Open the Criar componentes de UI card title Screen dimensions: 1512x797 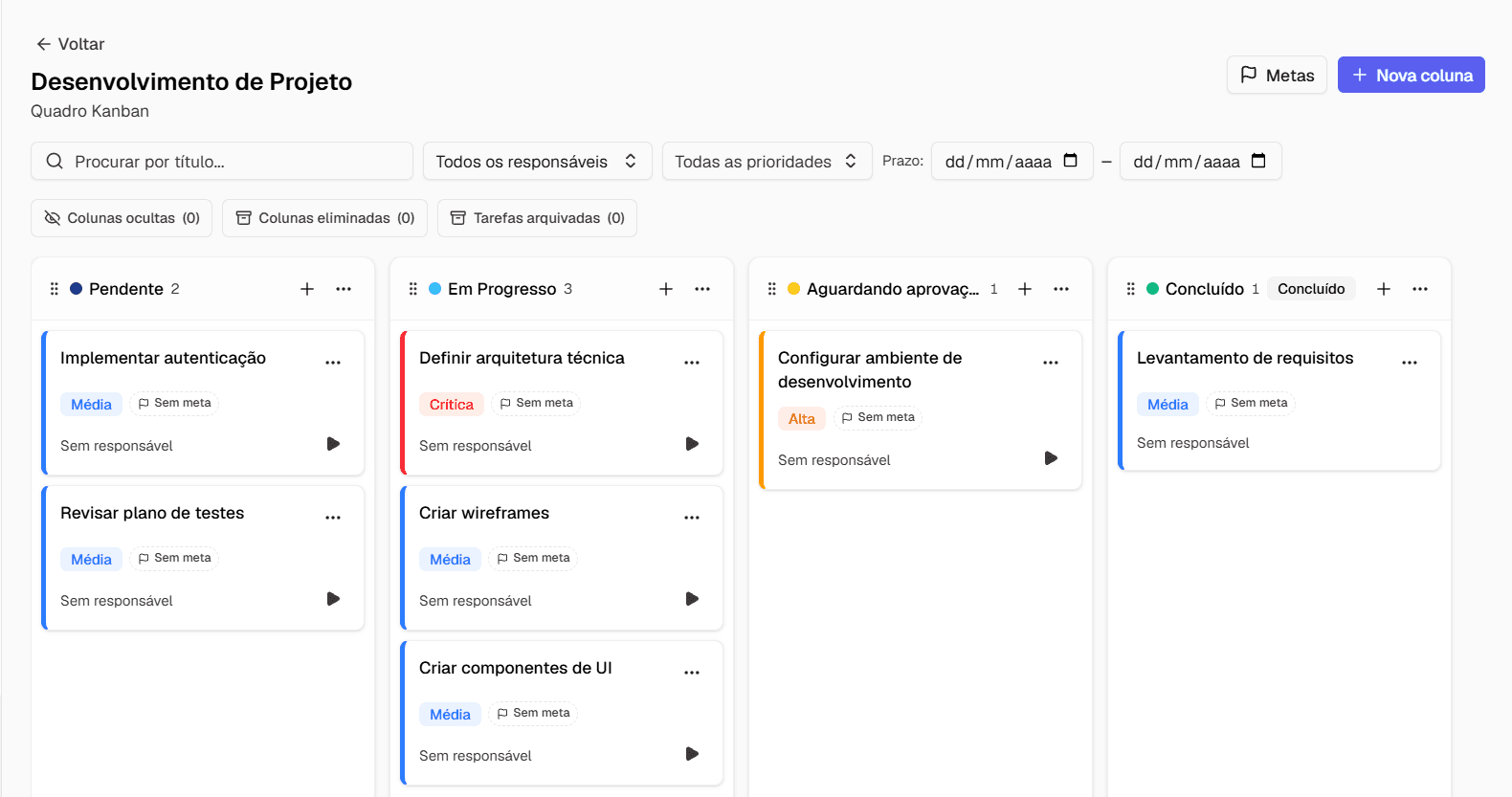[x=516, y=668]
